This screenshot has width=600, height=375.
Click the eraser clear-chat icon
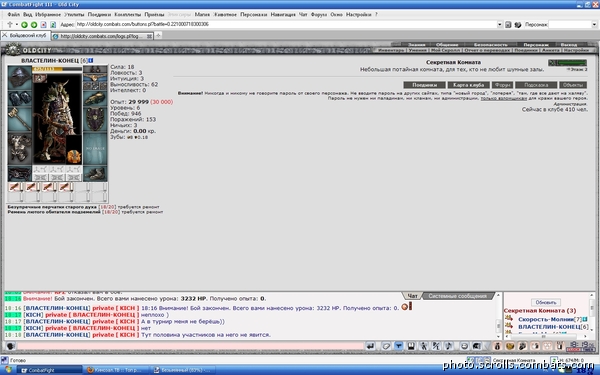(386, 346)
